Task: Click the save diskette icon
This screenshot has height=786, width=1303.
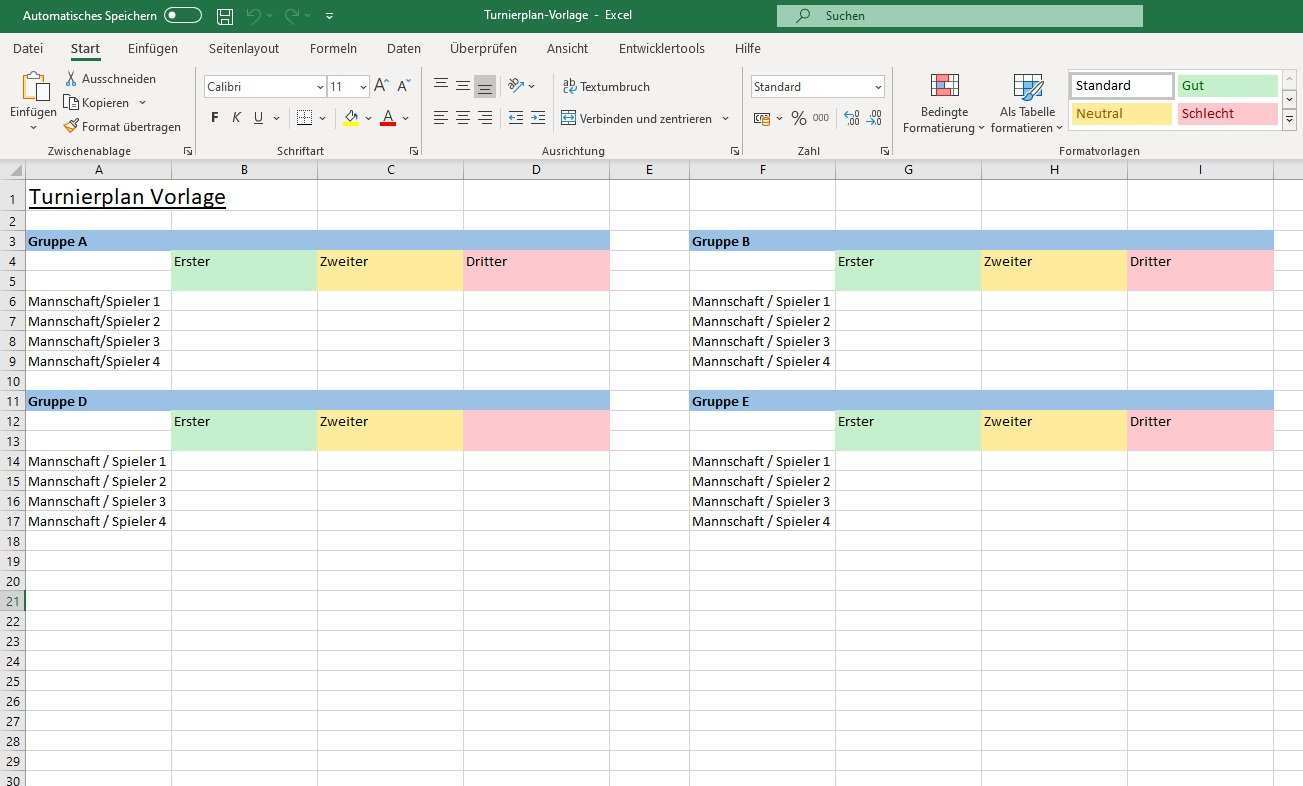Action: pos(225,16)
